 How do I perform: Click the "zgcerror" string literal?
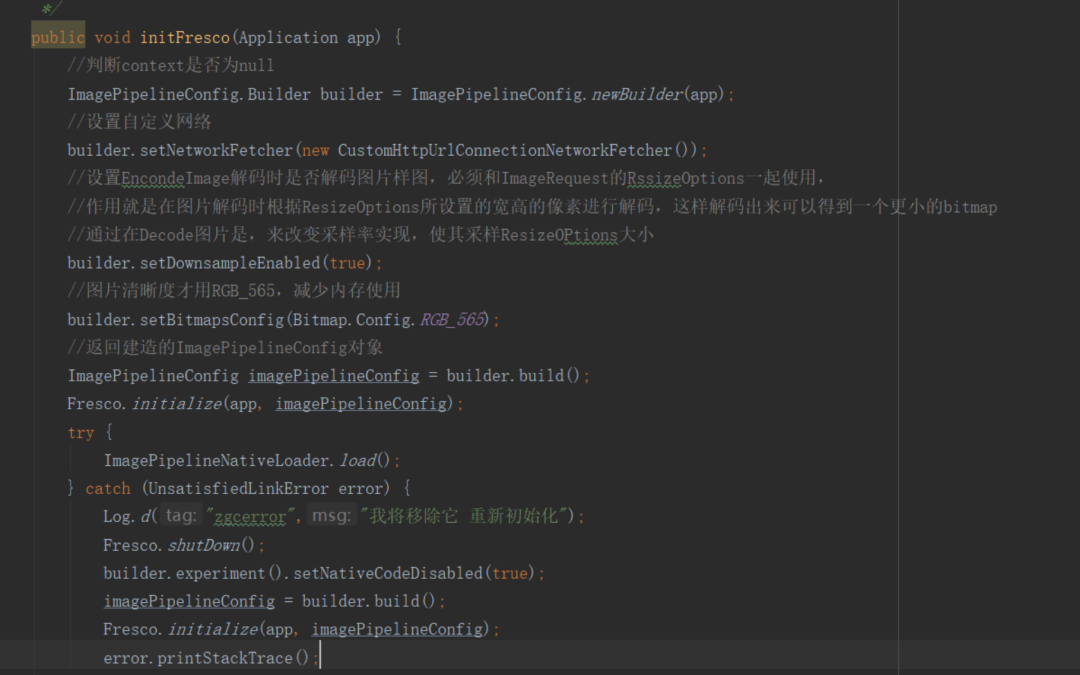click(251, 517)
